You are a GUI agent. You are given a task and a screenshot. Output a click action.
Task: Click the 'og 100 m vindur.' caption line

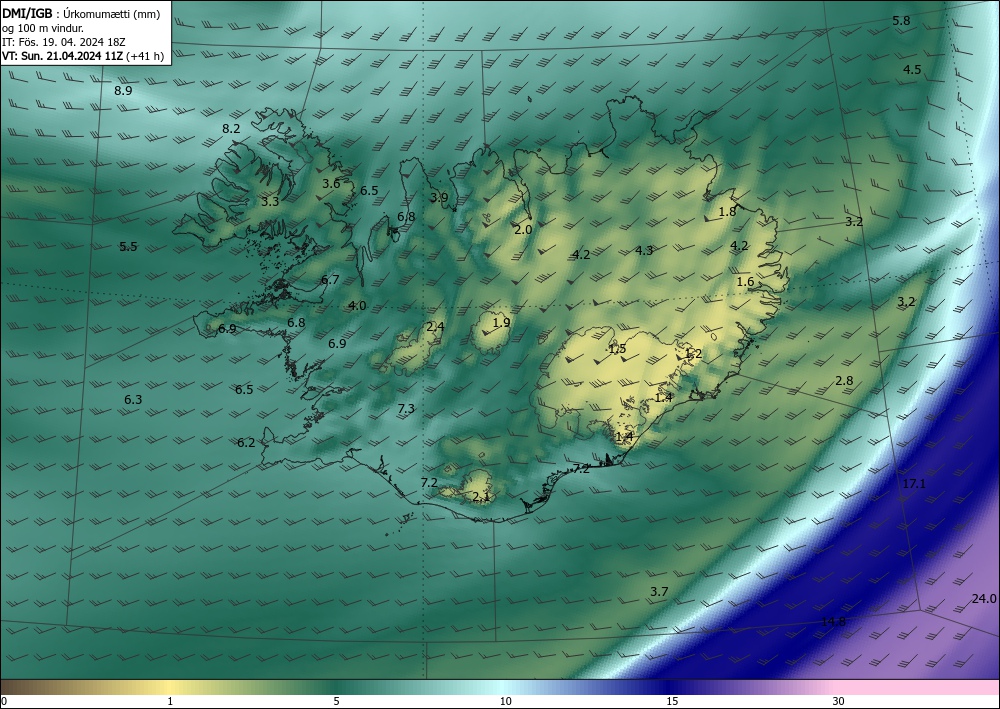coord(43,28)
